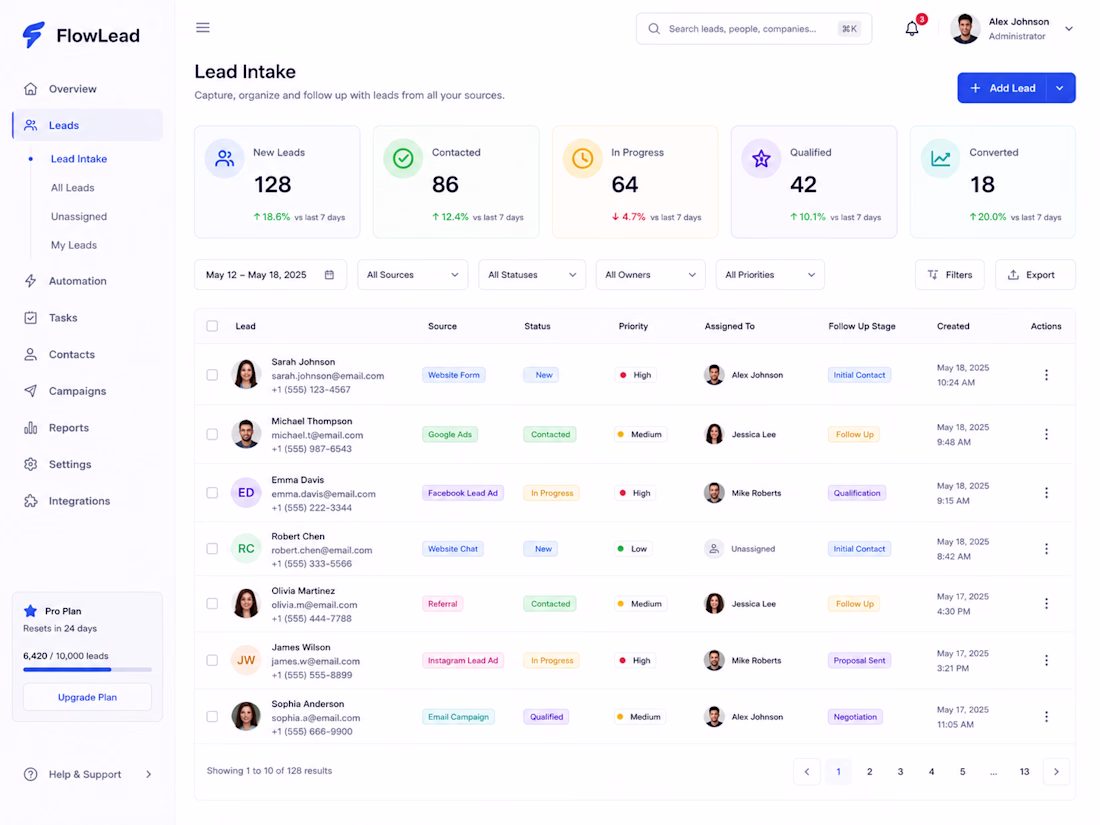
Task: Check Olivia Martinez's row checkbox
Action: click(x=212, y=603)
